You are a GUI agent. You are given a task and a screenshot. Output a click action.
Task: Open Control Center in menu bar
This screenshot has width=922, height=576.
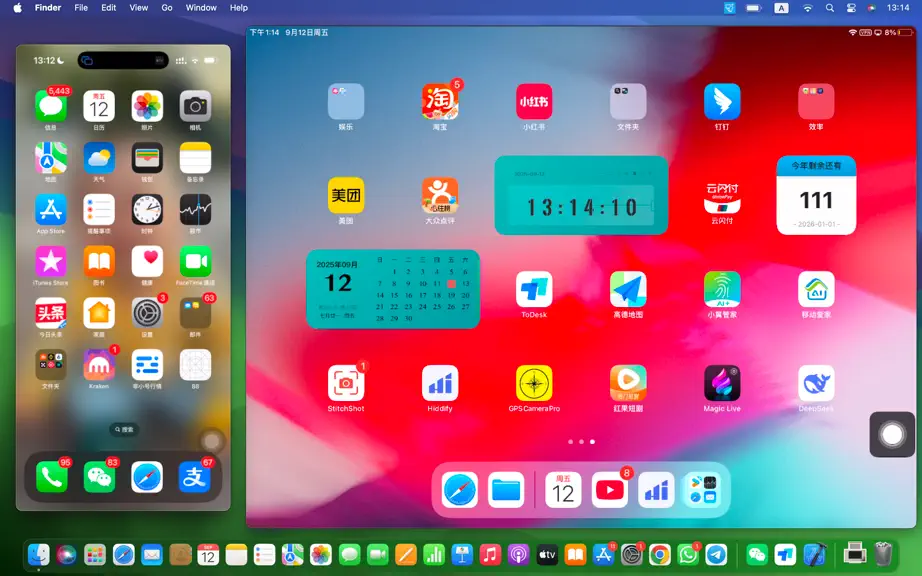[851, 8]
